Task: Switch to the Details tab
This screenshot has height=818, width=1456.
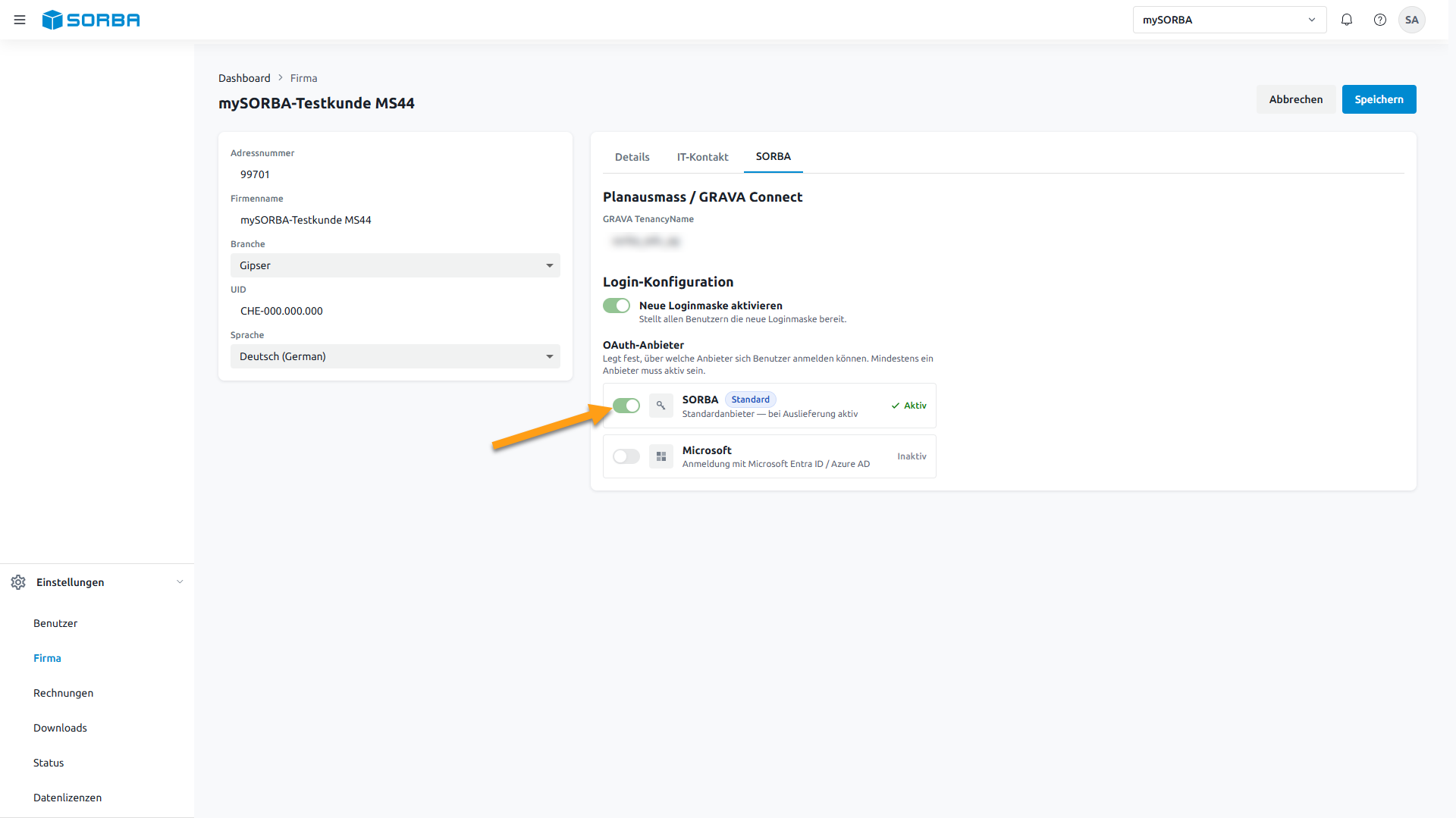Action: pos(632,157)
